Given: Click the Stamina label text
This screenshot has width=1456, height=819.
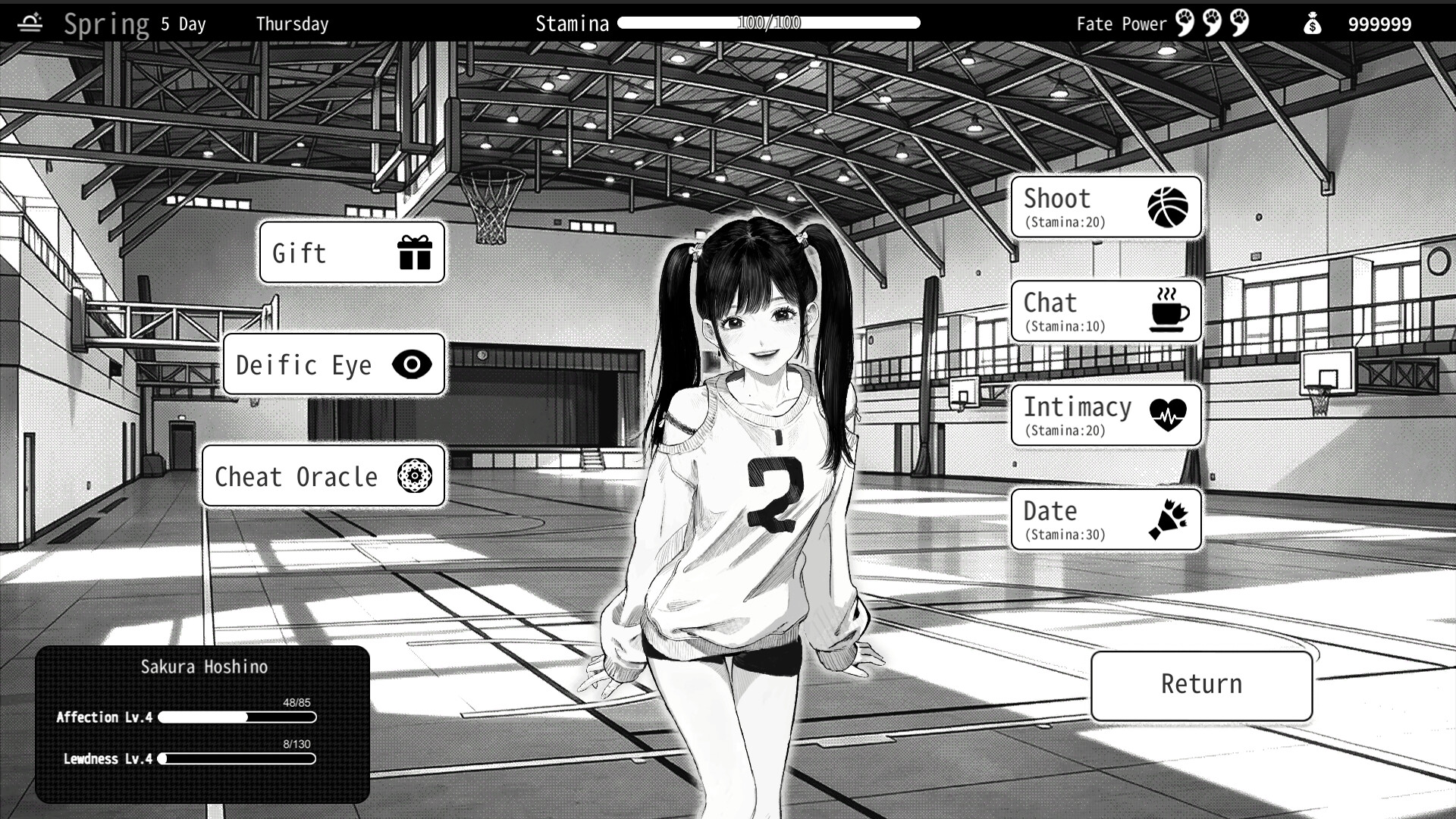Looking at the screenshot, I should 573,24.
